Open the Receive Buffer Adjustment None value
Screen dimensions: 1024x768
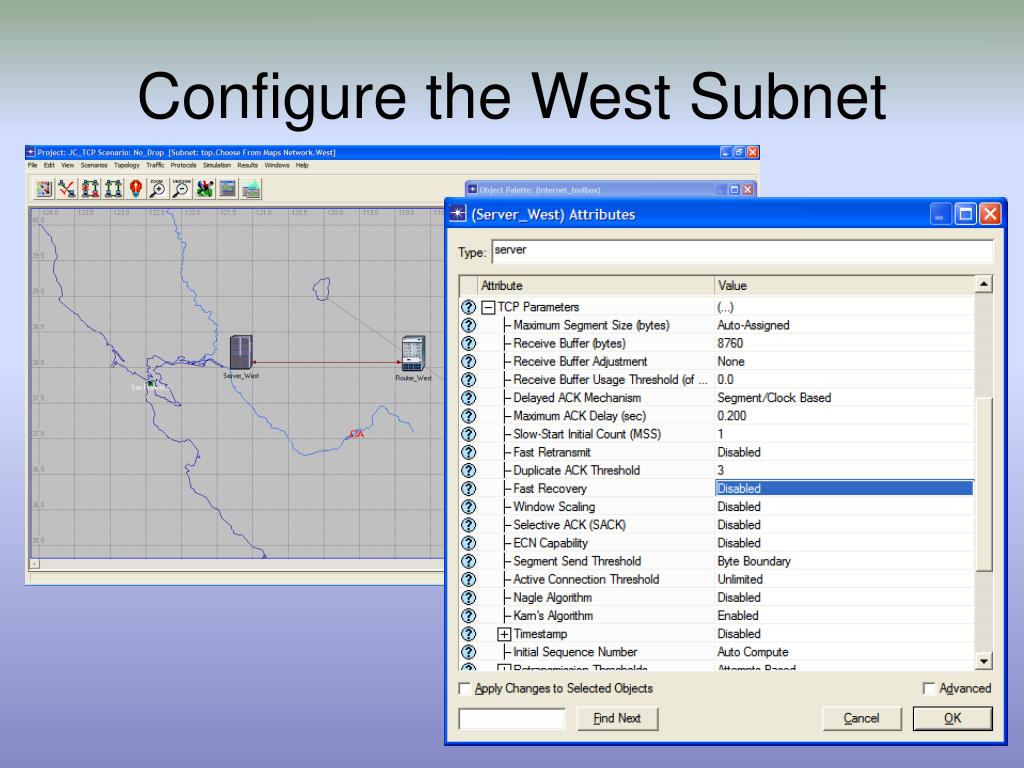pos(731,362)
